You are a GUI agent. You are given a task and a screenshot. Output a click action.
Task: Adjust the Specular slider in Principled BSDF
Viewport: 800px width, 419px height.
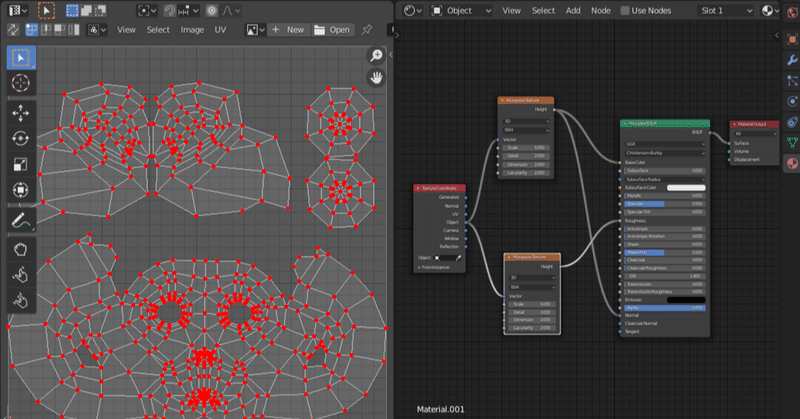665,204
